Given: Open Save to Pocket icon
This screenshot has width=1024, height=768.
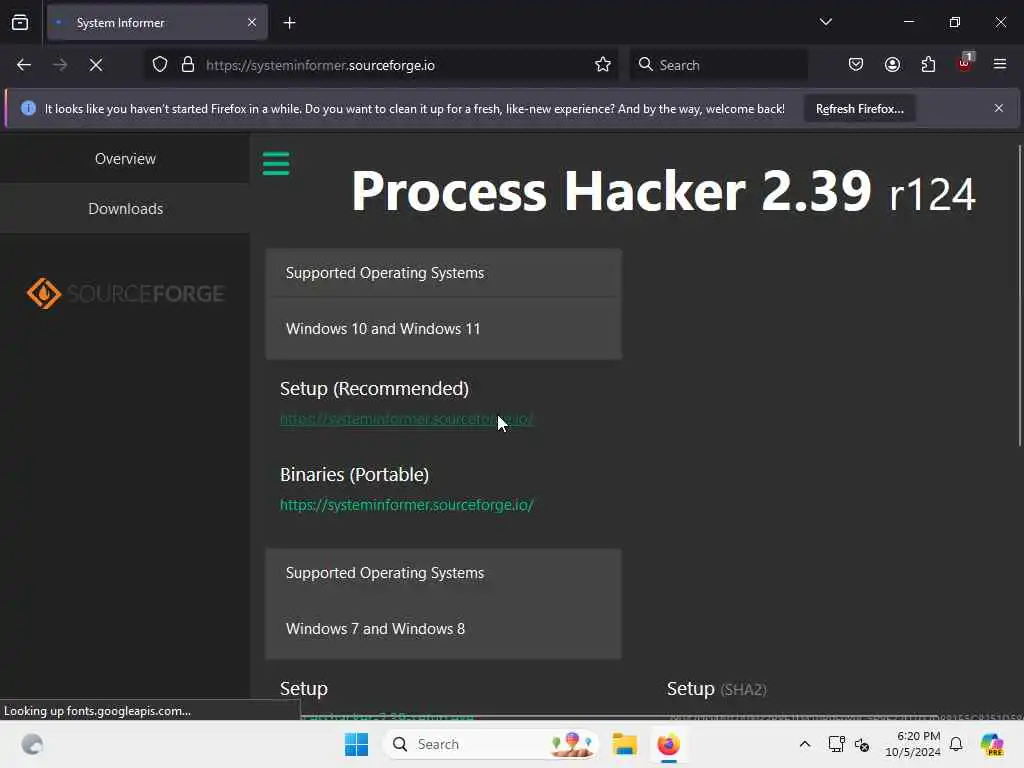Looking at the screenshot, I should [856, 65].
